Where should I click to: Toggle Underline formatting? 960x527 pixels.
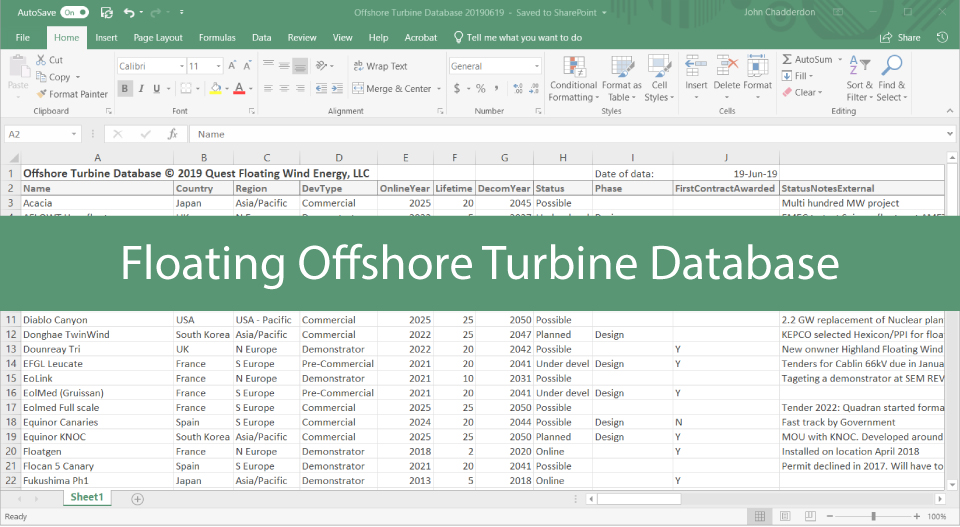(157, 89)
